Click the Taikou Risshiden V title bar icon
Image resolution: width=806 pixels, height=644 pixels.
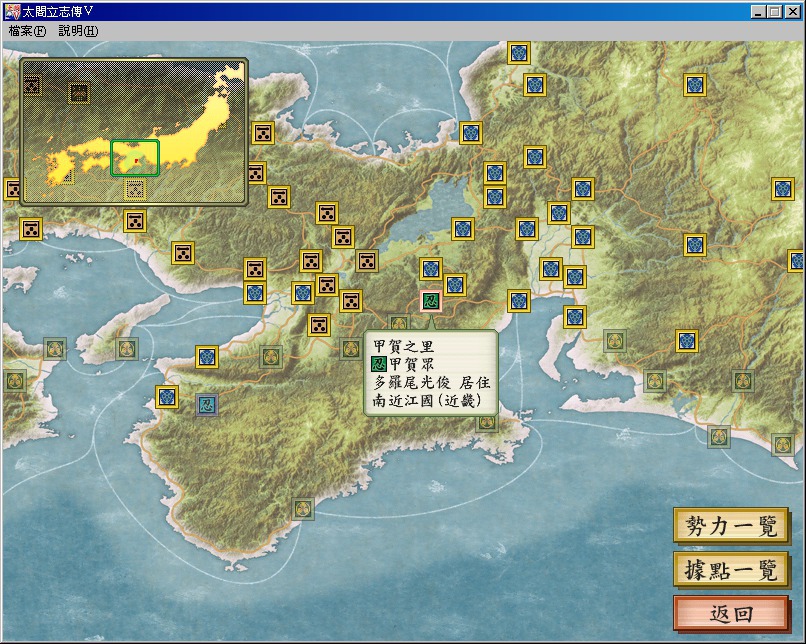pyautogui.click(x=12, y=11)
